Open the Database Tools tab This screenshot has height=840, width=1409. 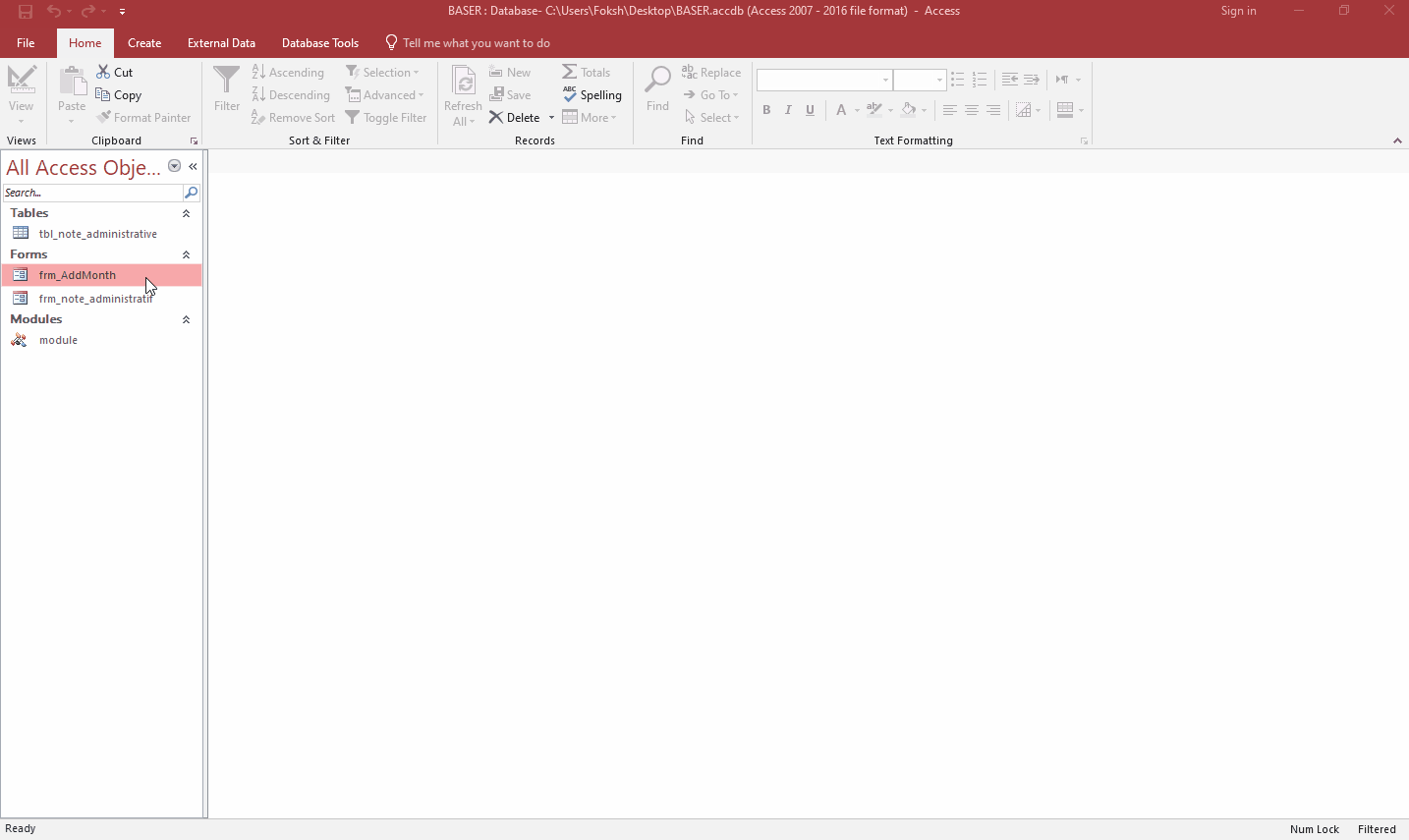click(319, 43)
